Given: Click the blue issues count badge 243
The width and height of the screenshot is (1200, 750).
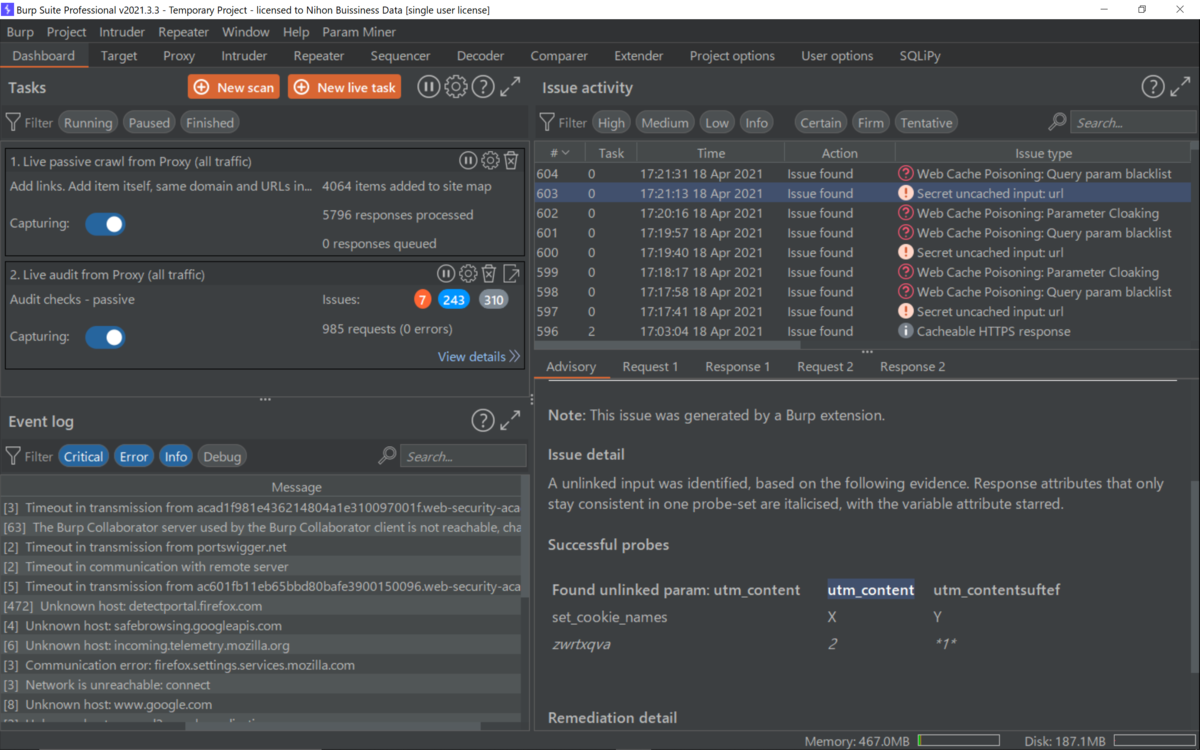Looking at the screenshot, I should point(454,299).
